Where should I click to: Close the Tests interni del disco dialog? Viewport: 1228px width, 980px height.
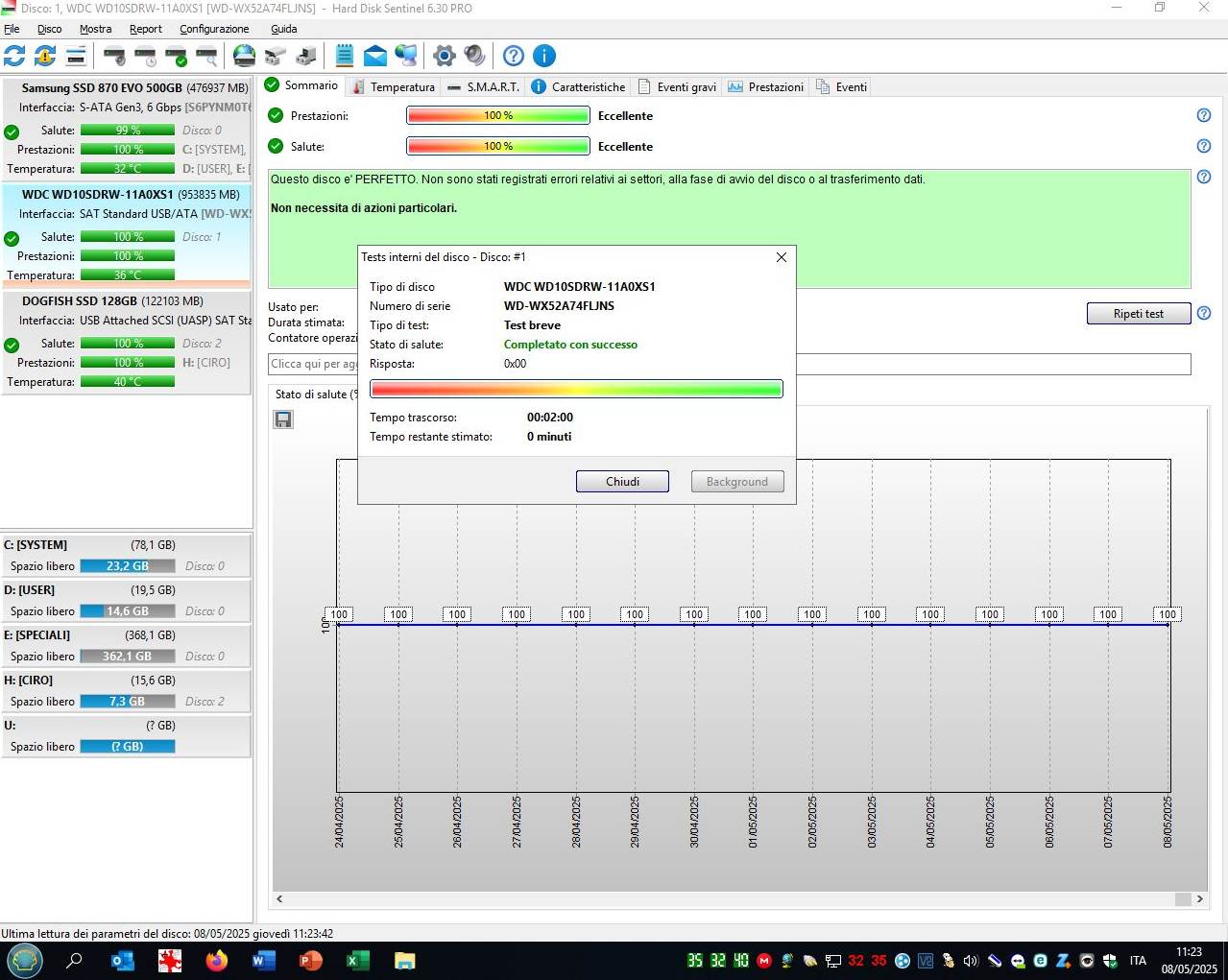pos(782,257)
